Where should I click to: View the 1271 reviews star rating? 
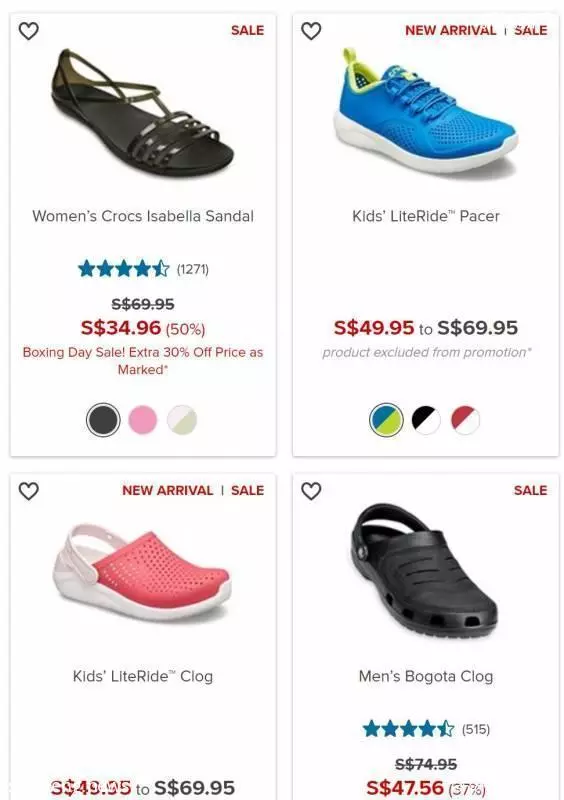143,268
